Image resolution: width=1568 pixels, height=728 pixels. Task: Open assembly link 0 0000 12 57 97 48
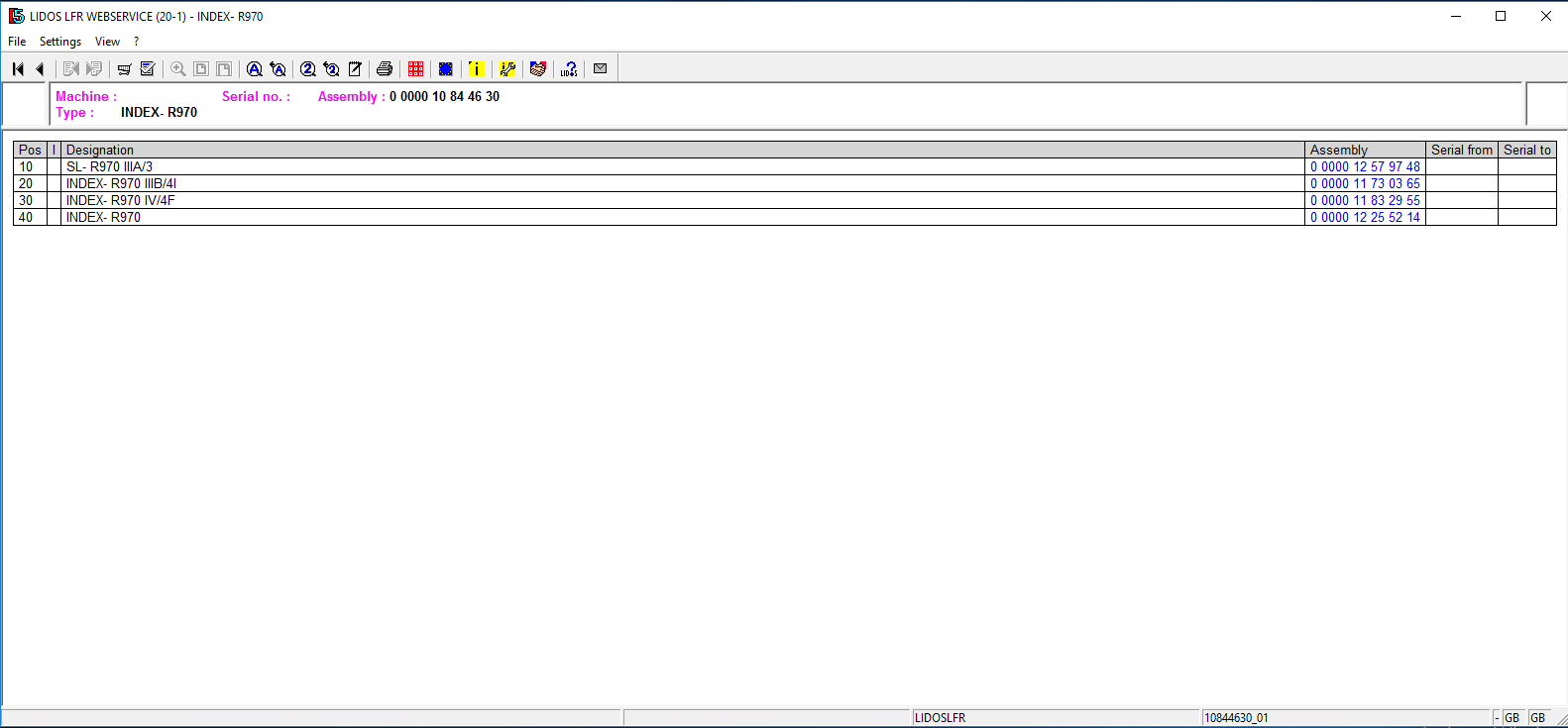coord(1365,166)
